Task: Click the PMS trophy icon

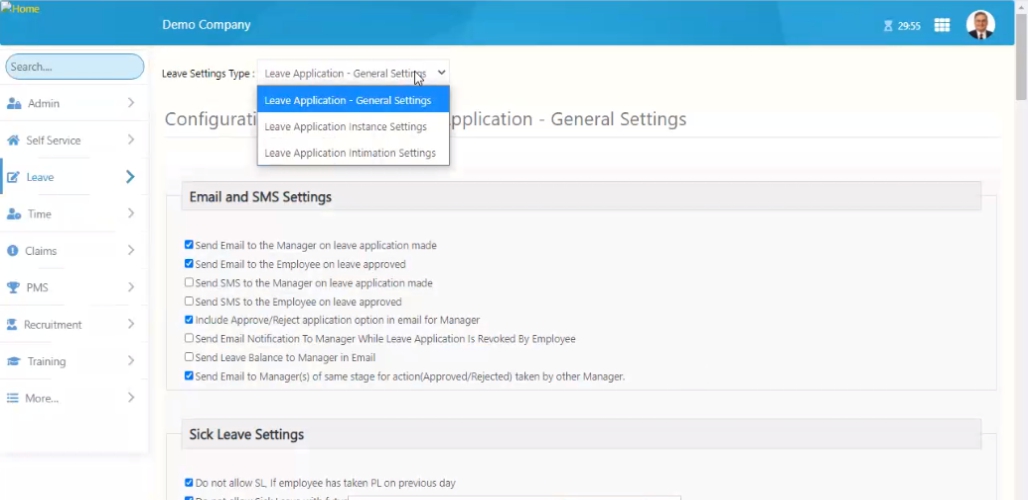Action: tap(14, 288)
